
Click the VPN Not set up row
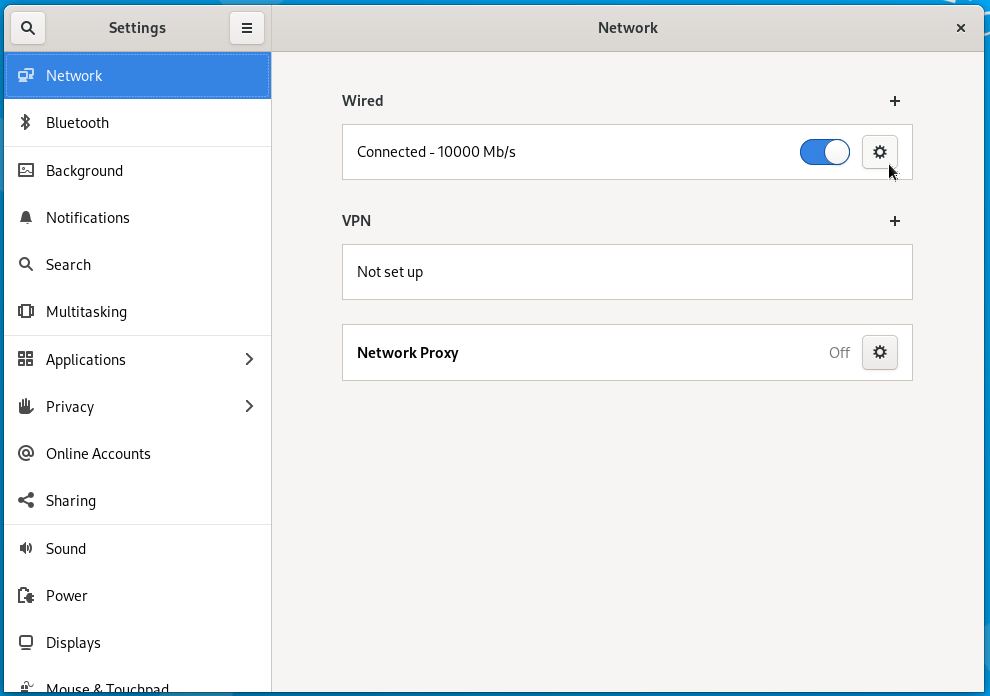[627, 272]
